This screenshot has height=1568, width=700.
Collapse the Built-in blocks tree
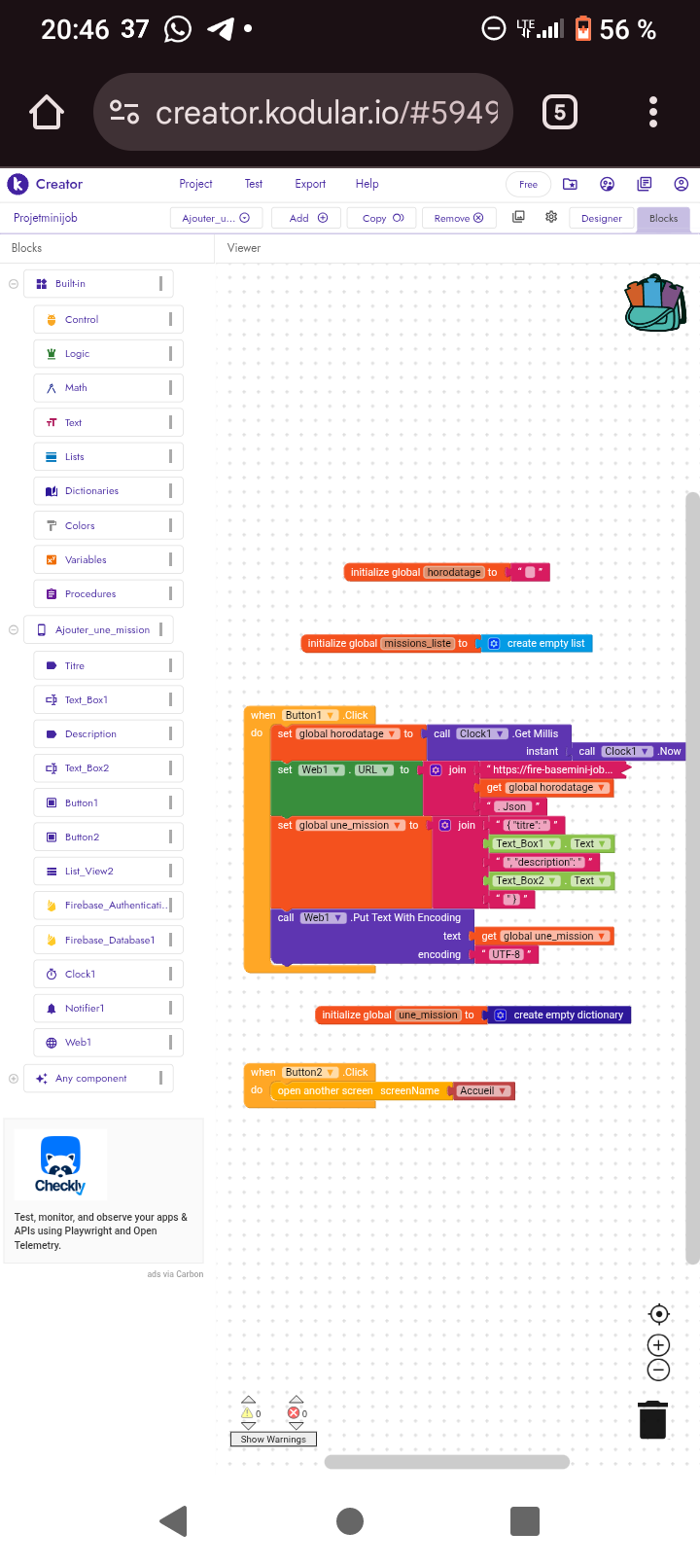click(14, 284)
